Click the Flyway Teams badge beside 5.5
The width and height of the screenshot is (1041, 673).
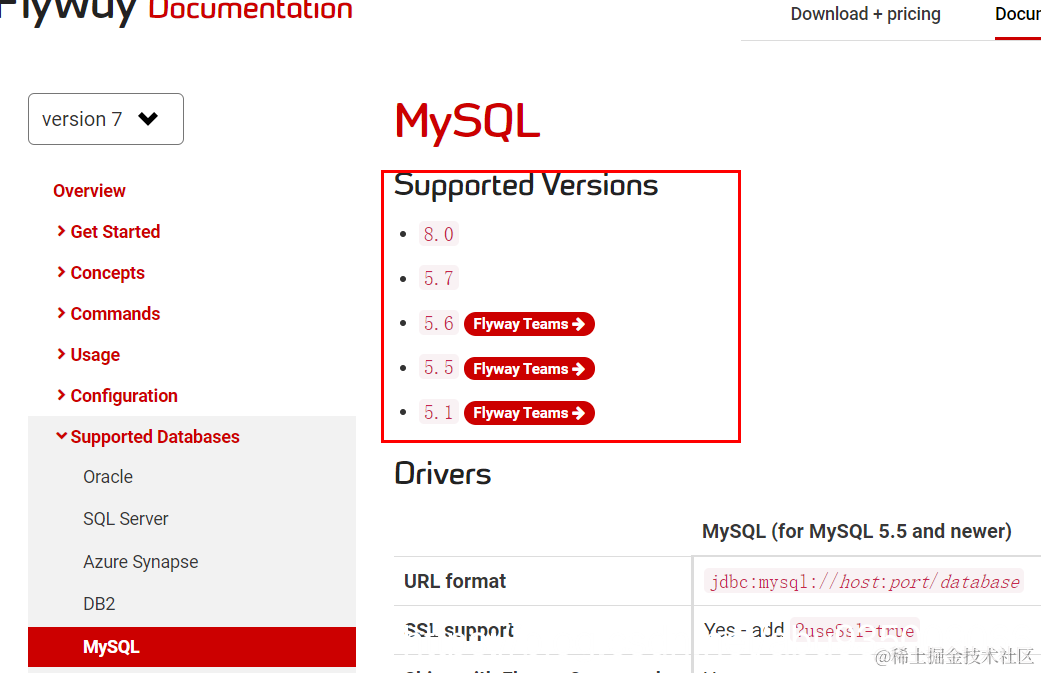tap(529, 368)
